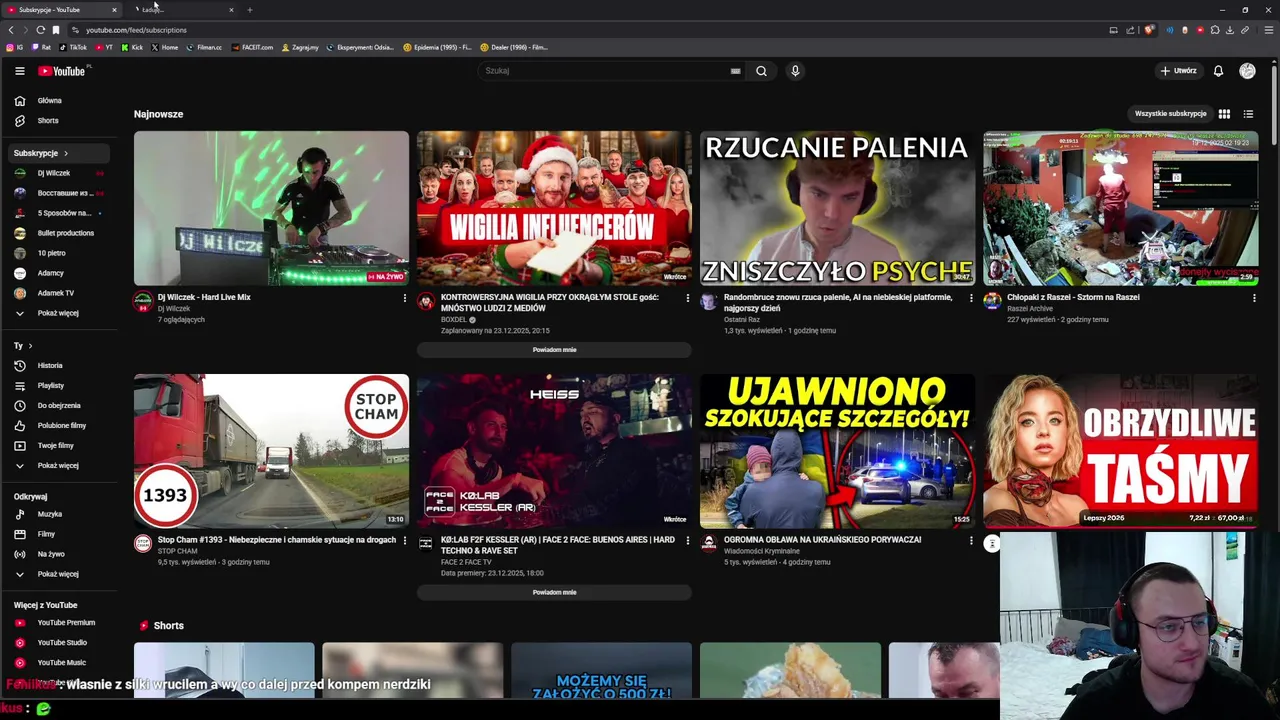
Task: Open the Shorts sidebar entry
Action: [x=58, y=121]
